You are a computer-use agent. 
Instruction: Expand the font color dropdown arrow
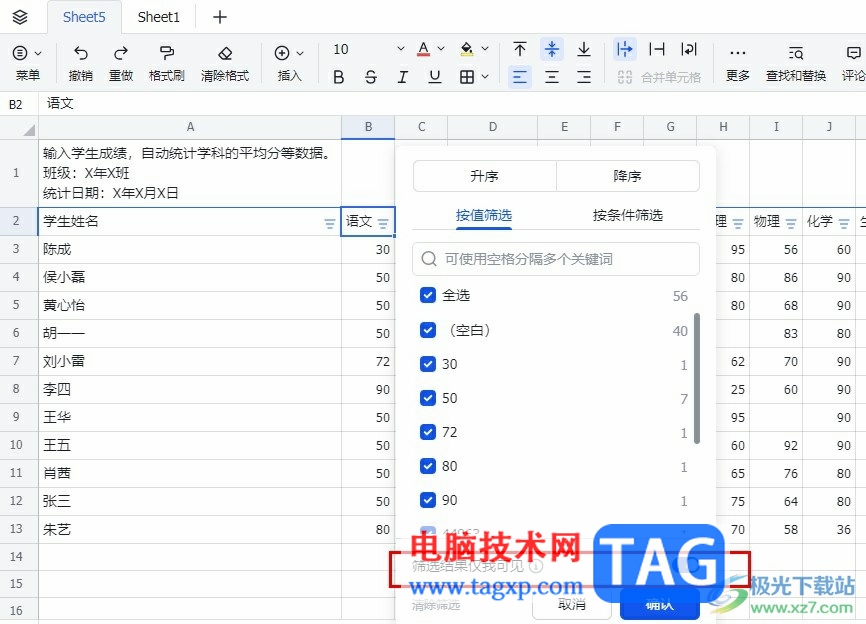click(441, 49)
